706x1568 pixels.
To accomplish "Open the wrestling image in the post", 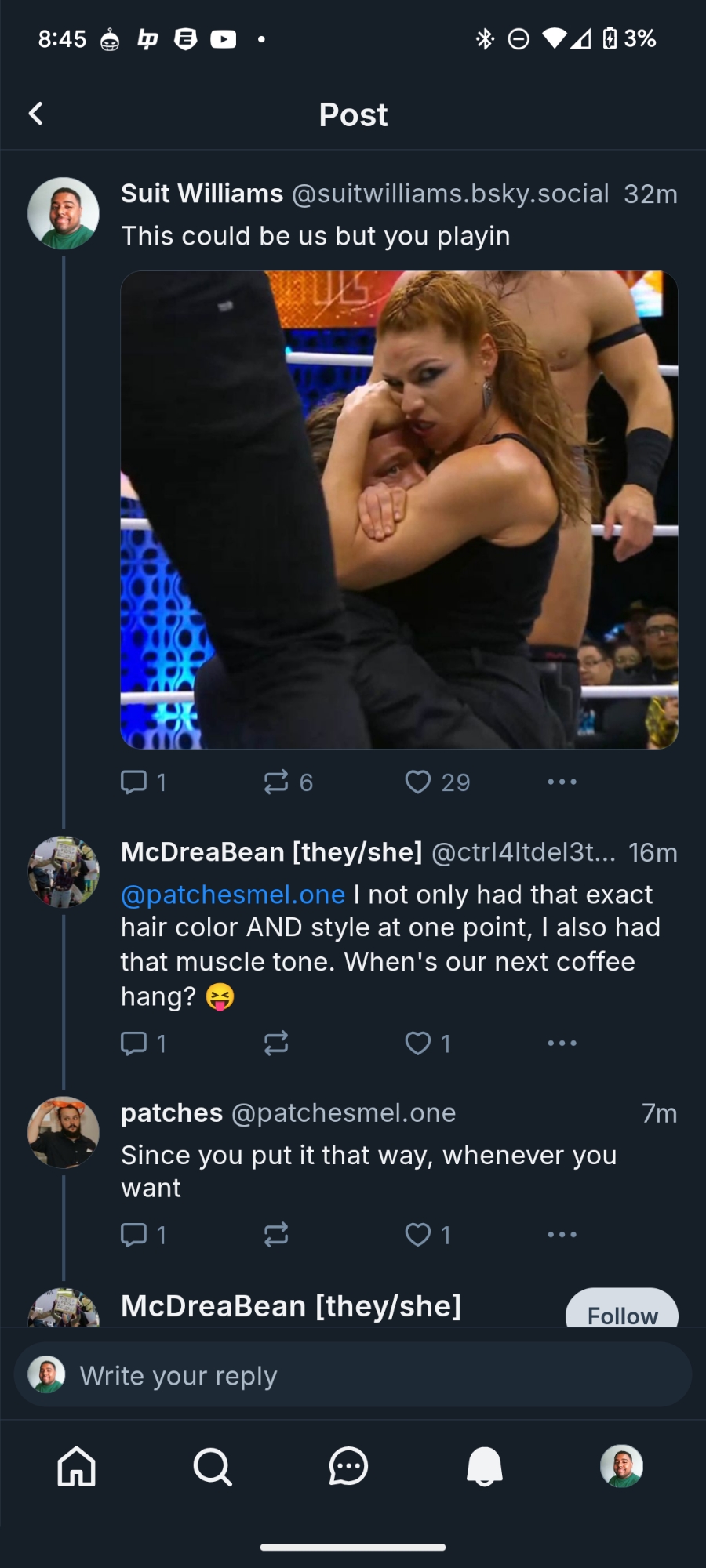I will pyautogui.click(x=398, y=510).
